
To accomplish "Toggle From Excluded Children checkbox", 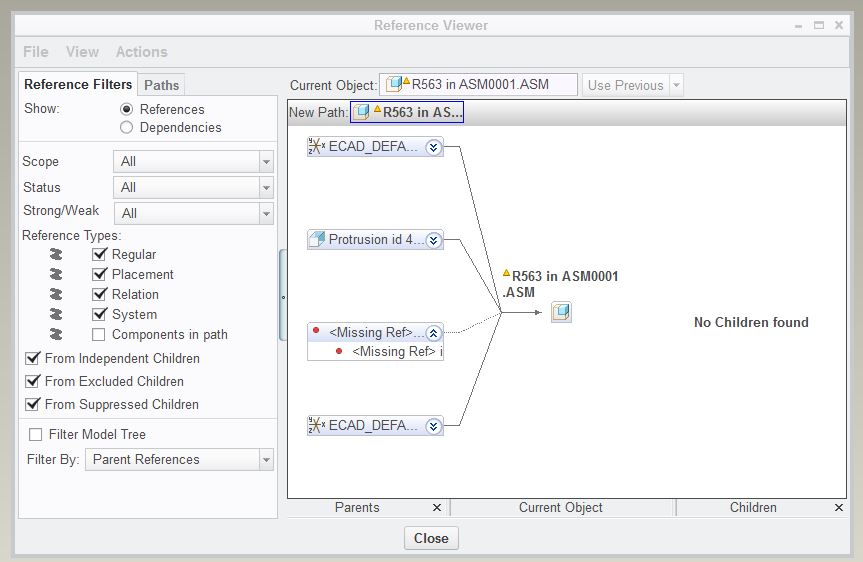I will 32,381.
